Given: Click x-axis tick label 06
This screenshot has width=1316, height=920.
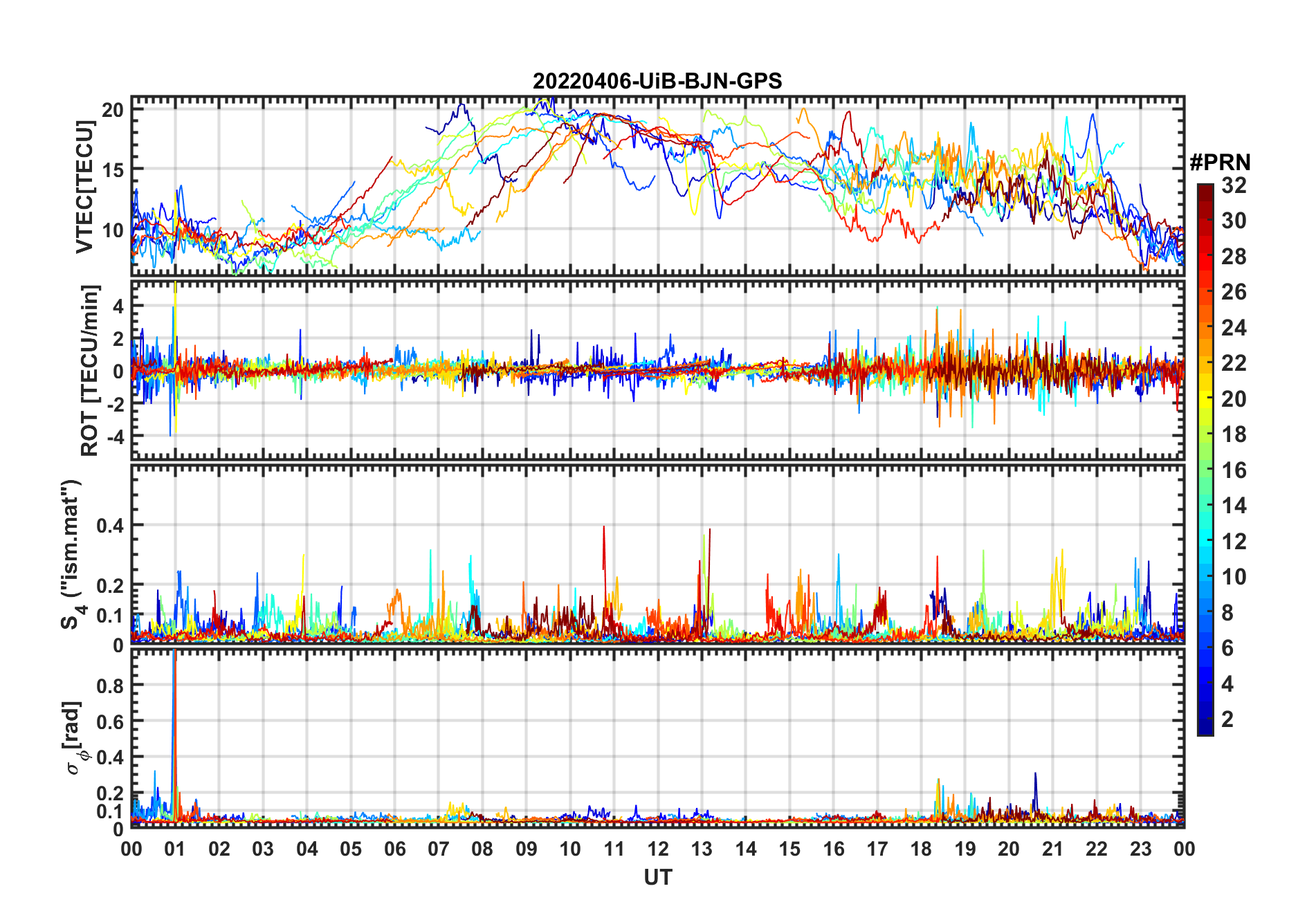Looking at the screenshot, I should pyautogui.click(x=394, y=849).
